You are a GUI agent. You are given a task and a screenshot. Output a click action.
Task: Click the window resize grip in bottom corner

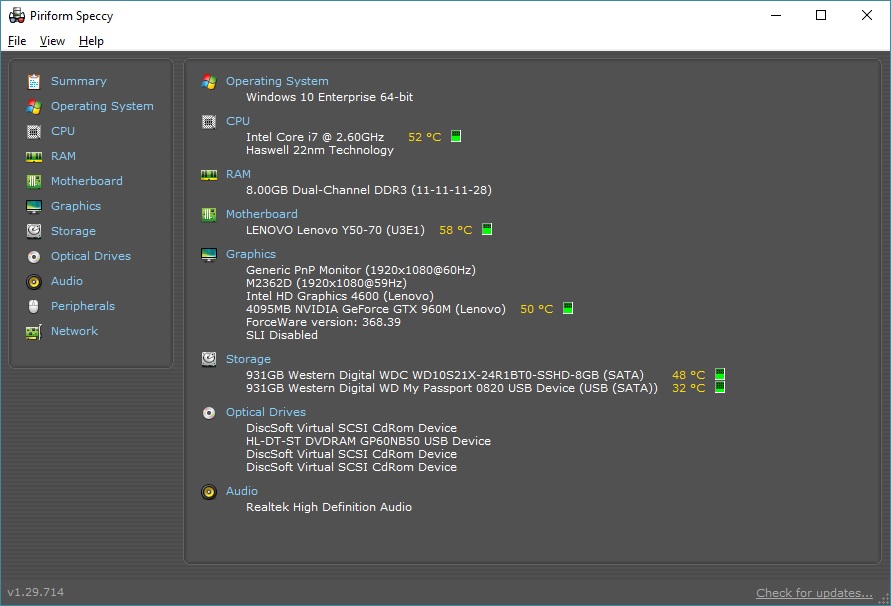884,599
